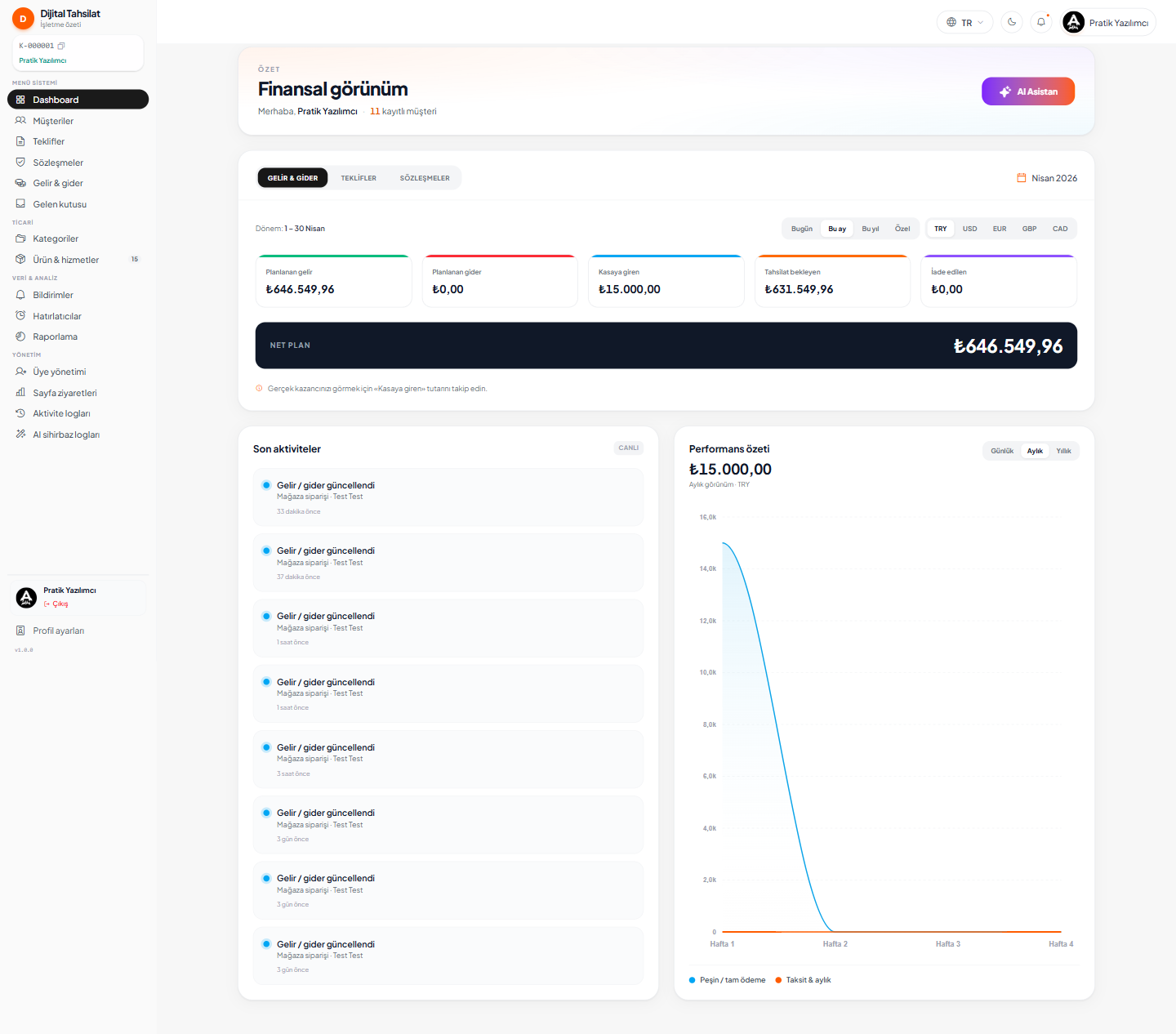The height and width of the screenshot is (1034, 1176).
Task: Copy the K-000001 code icon
Action: [61, 46]
